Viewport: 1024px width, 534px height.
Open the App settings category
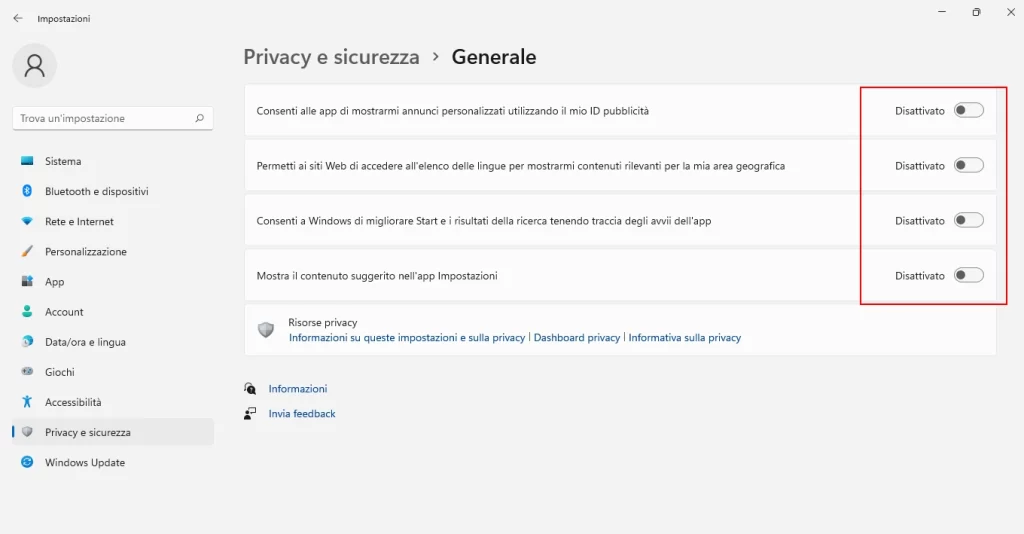tap(113, 281)
